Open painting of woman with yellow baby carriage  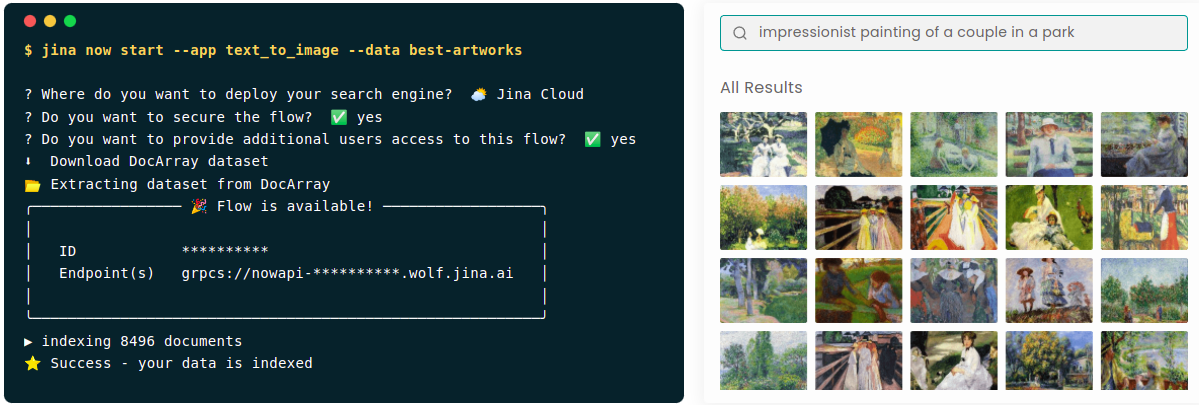tap(1144, 217)
